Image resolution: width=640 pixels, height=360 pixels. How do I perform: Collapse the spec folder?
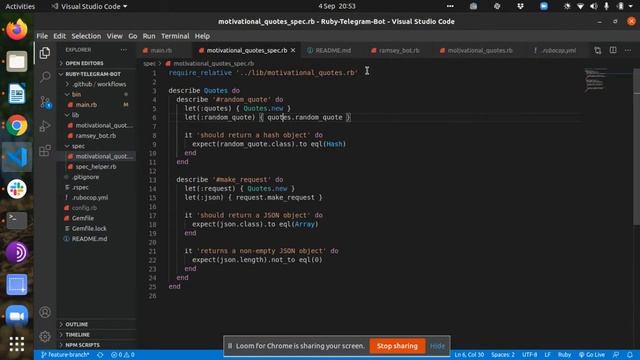coord(78,146)
